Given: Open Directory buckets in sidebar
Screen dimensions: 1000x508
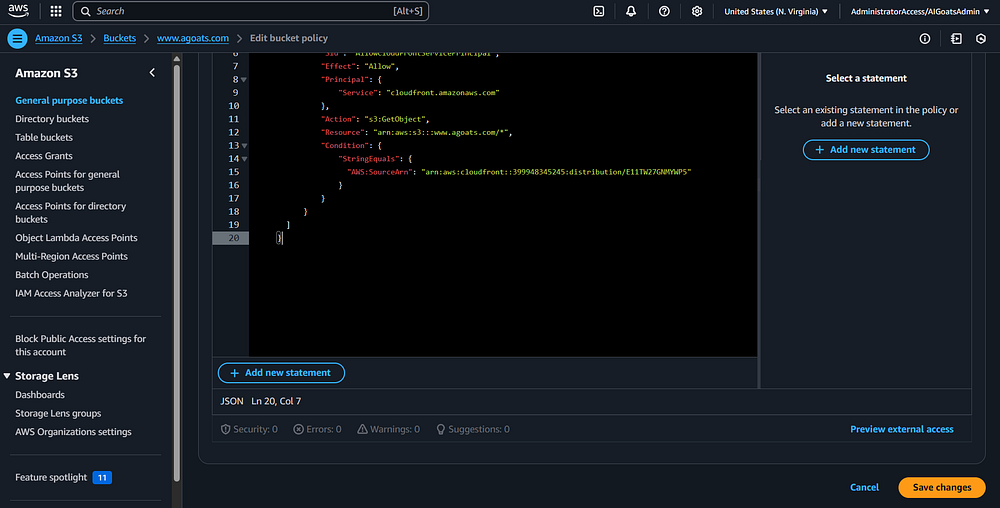Looking at the screenshot, I should (52, 119).
